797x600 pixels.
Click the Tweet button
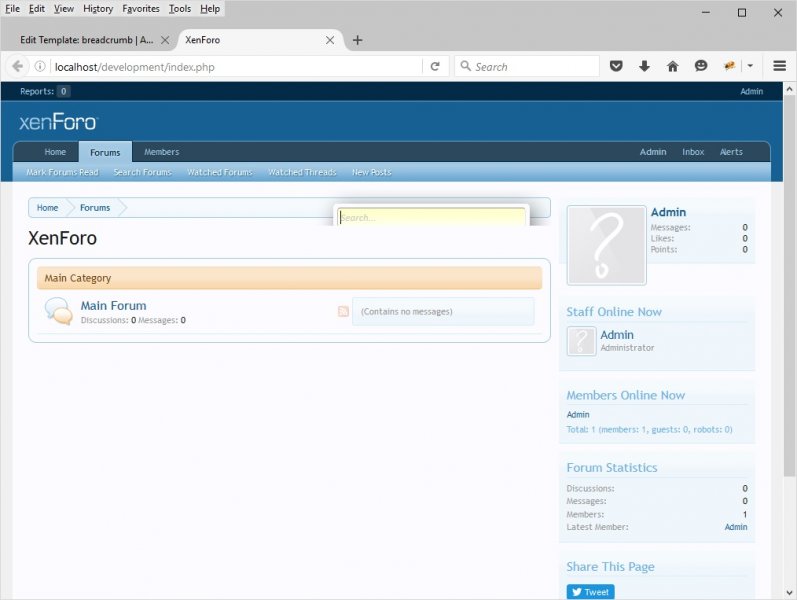[591, 592]
